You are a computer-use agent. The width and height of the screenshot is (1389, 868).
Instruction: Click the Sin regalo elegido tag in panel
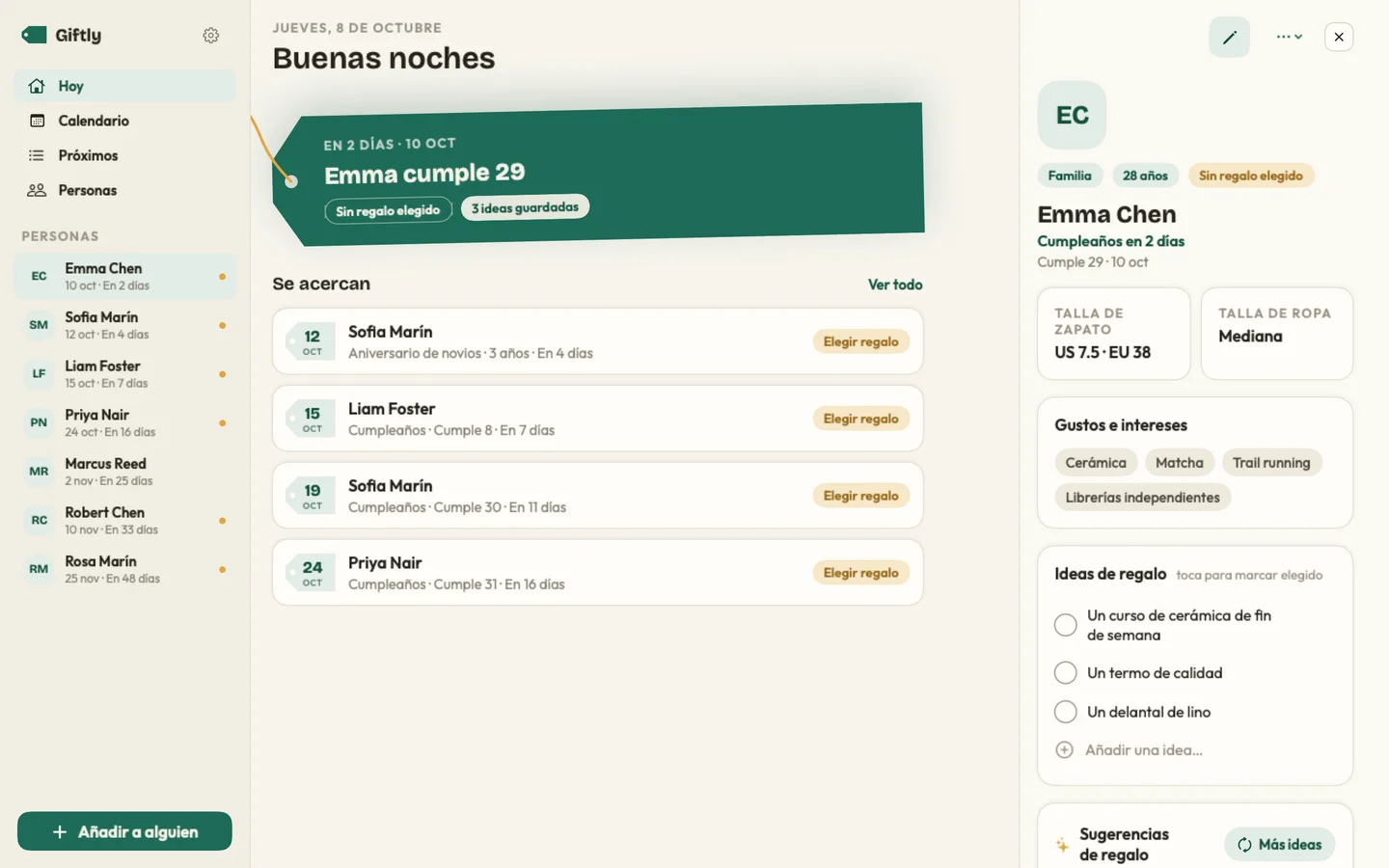pyautogui.click(x=1250, y=176)
